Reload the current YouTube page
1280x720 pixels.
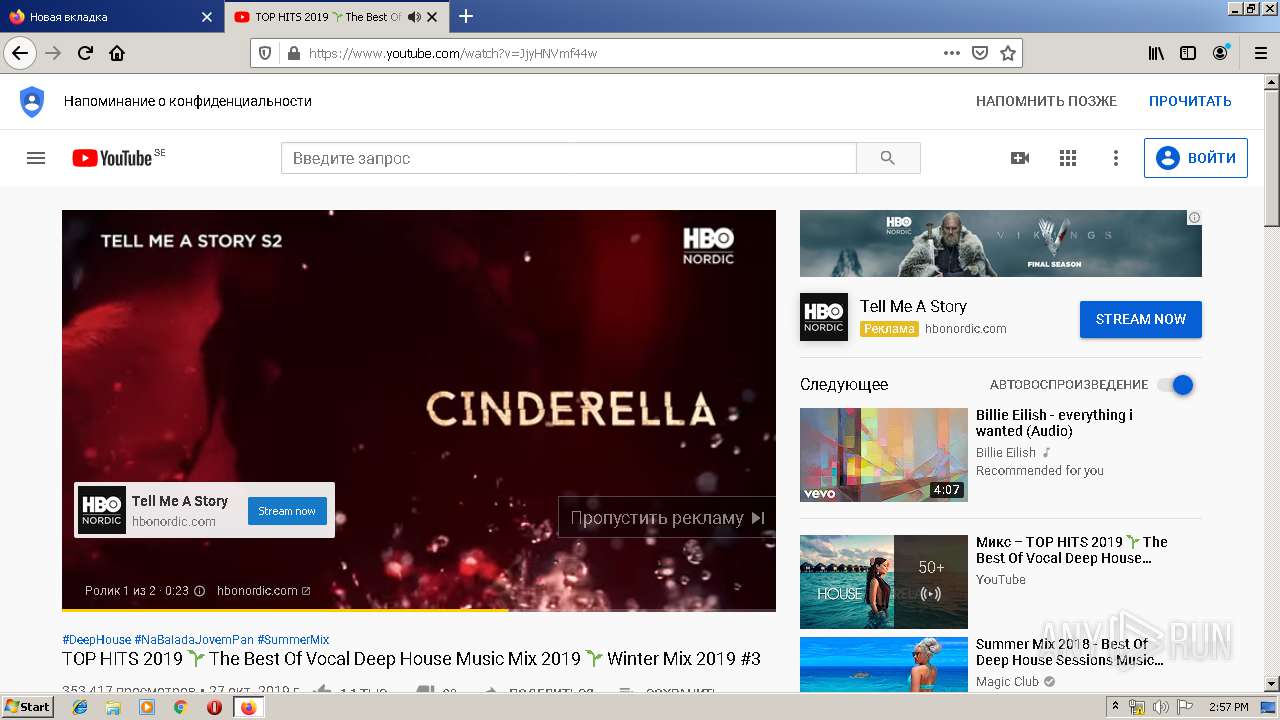point(85,53)
